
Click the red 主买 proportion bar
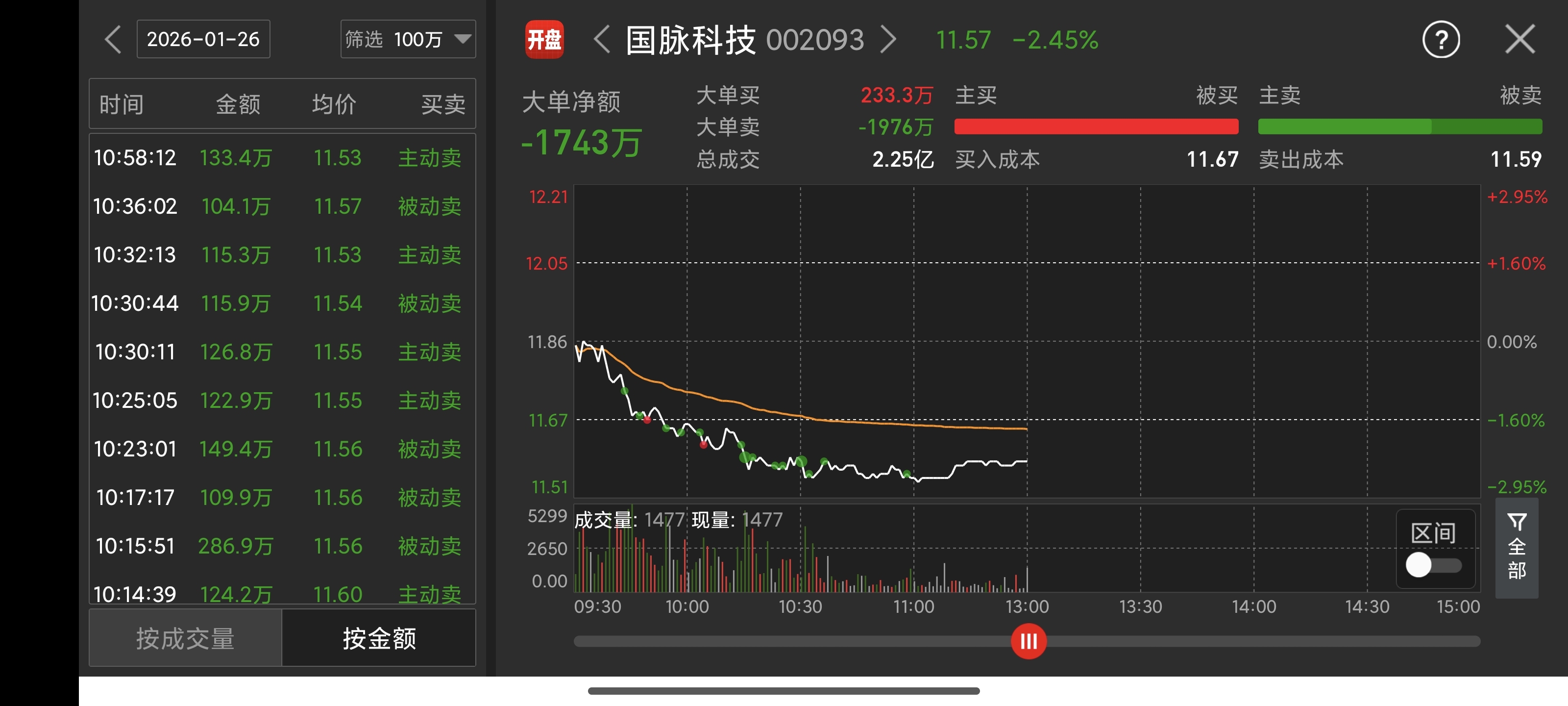pos(1096,126)
